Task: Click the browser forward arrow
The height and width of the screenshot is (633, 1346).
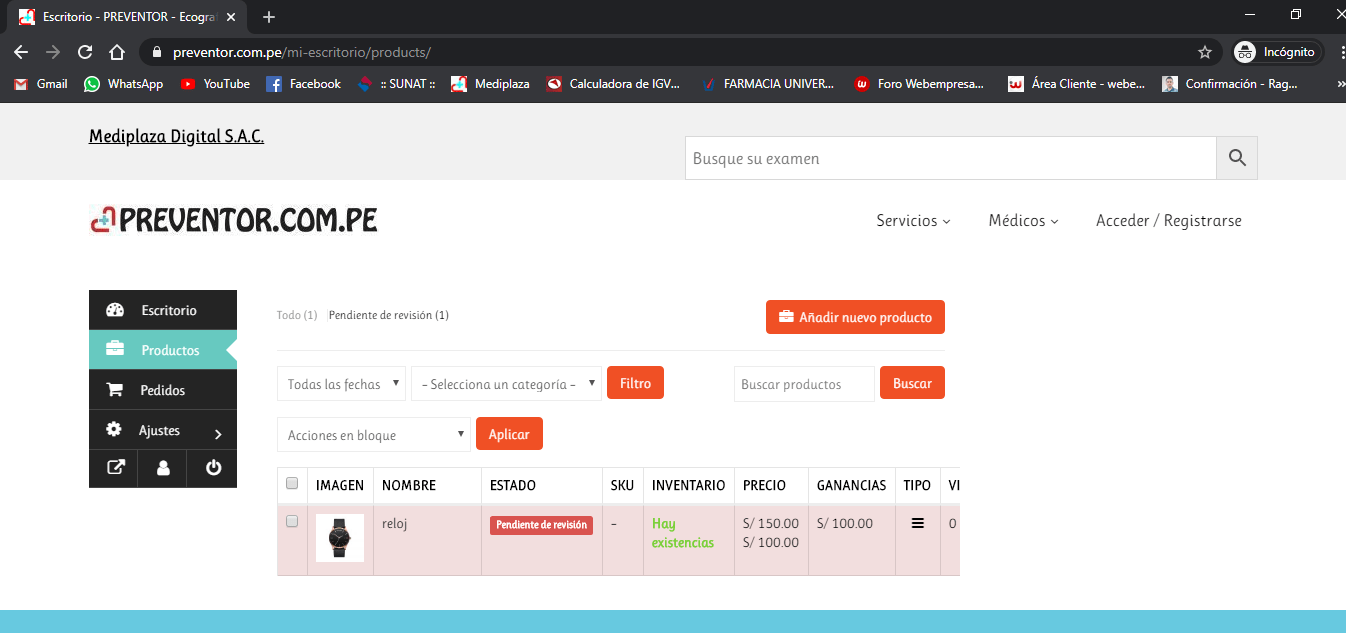Action: 53,52
